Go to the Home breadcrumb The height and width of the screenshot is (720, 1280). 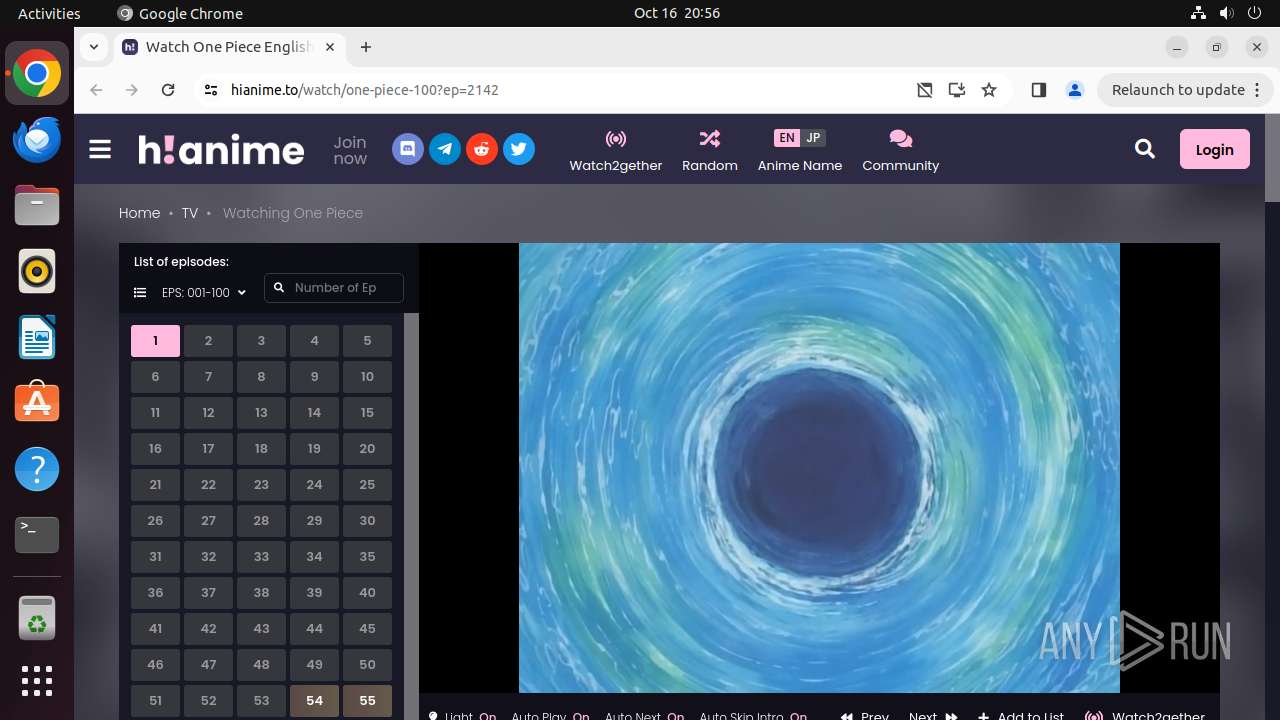[x=139, y=213]
